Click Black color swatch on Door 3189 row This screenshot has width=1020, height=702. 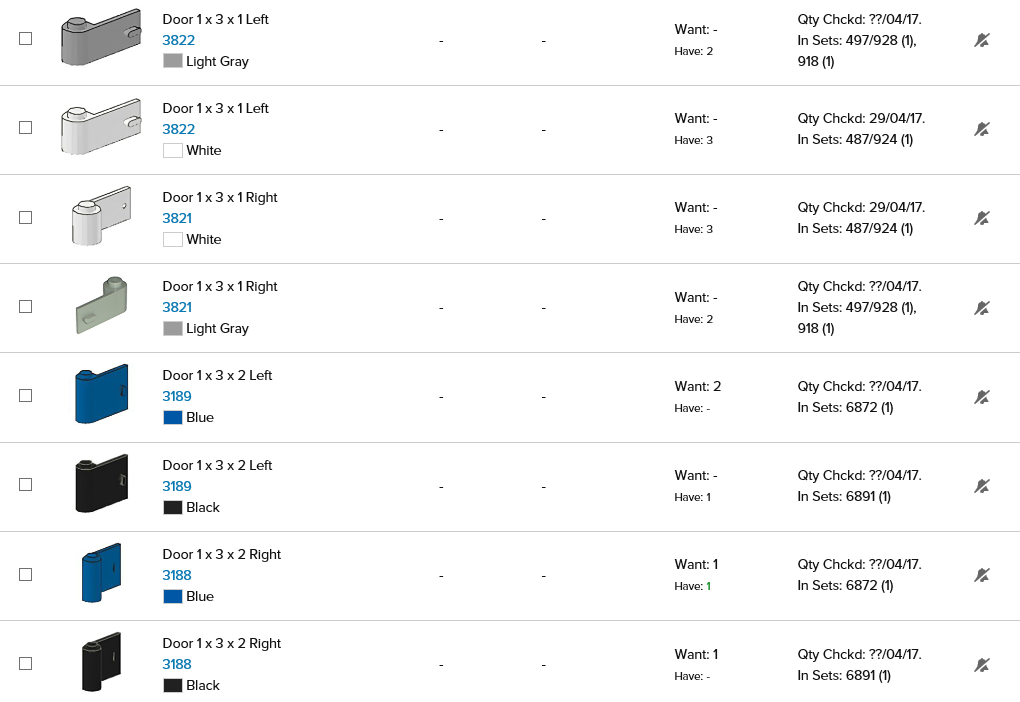click(172, 507)
